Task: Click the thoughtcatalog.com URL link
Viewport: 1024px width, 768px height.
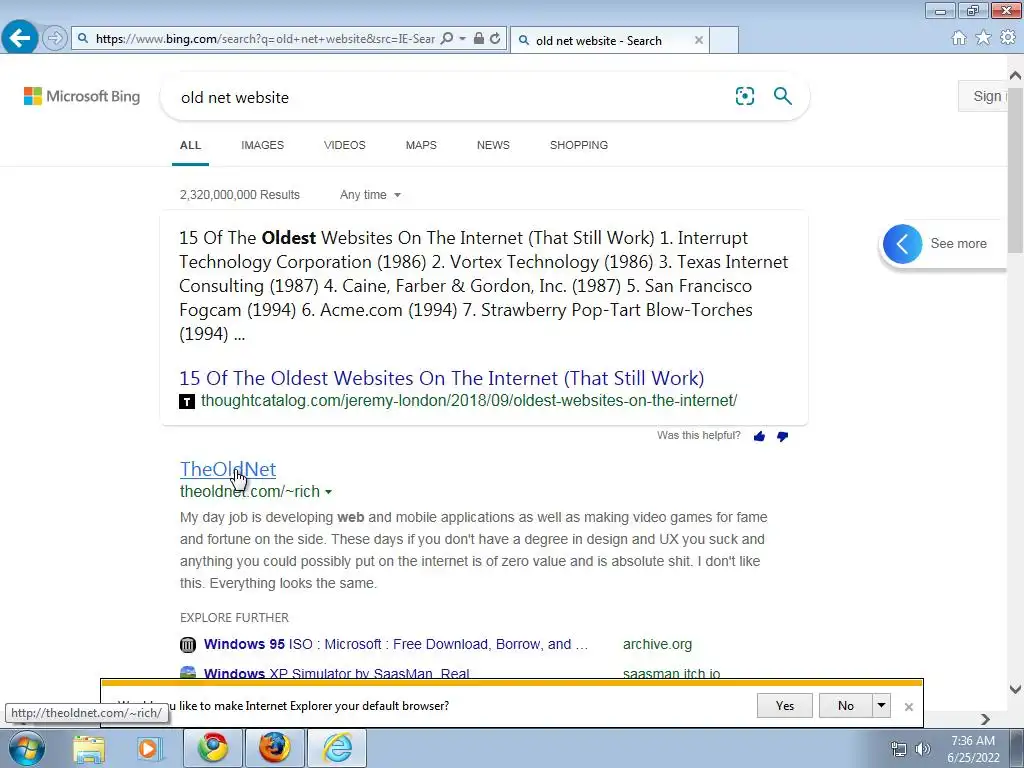Action: click(469, 400)
